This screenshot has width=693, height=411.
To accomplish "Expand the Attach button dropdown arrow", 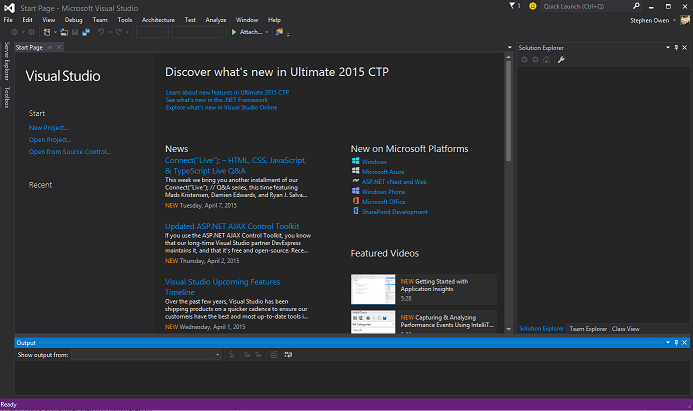I will click(267, 32).
